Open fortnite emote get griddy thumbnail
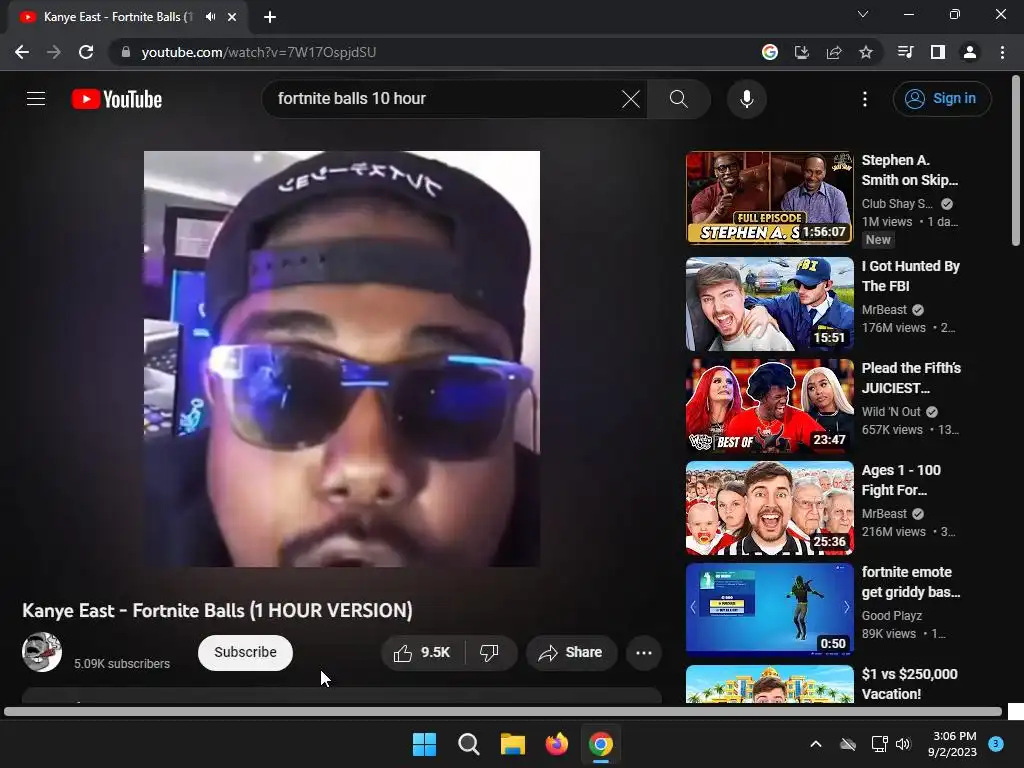Viewport: 1024px width, 768px height. tap(769, 610)
